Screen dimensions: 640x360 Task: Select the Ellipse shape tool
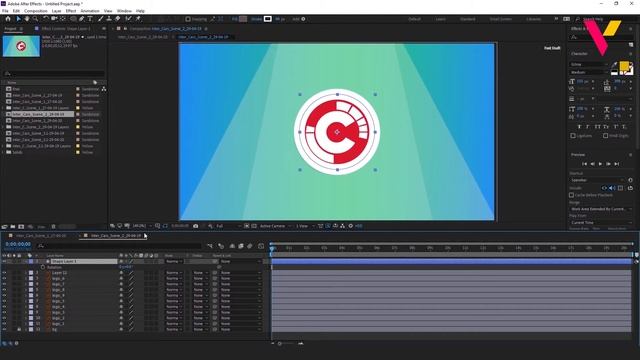73,19
